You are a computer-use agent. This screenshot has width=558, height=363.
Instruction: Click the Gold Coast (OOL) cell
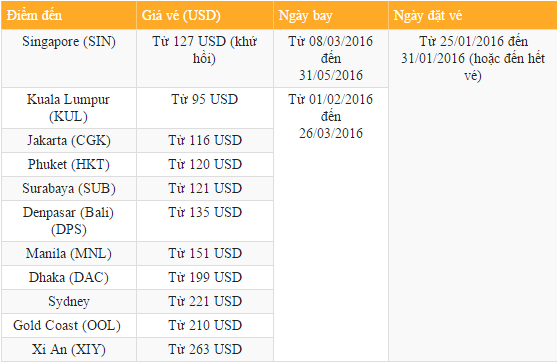click(x=69, y=326)
